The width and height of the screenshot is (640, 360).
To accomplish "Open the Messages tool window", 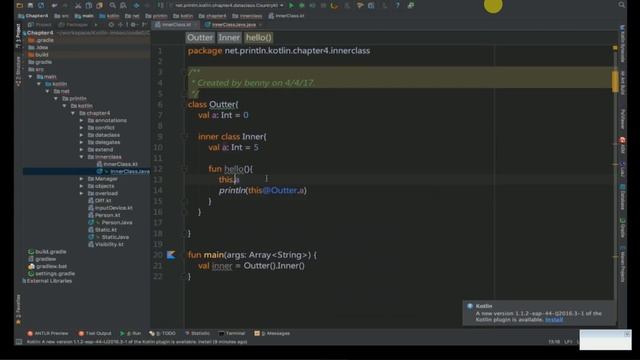I will coord(272,333).
